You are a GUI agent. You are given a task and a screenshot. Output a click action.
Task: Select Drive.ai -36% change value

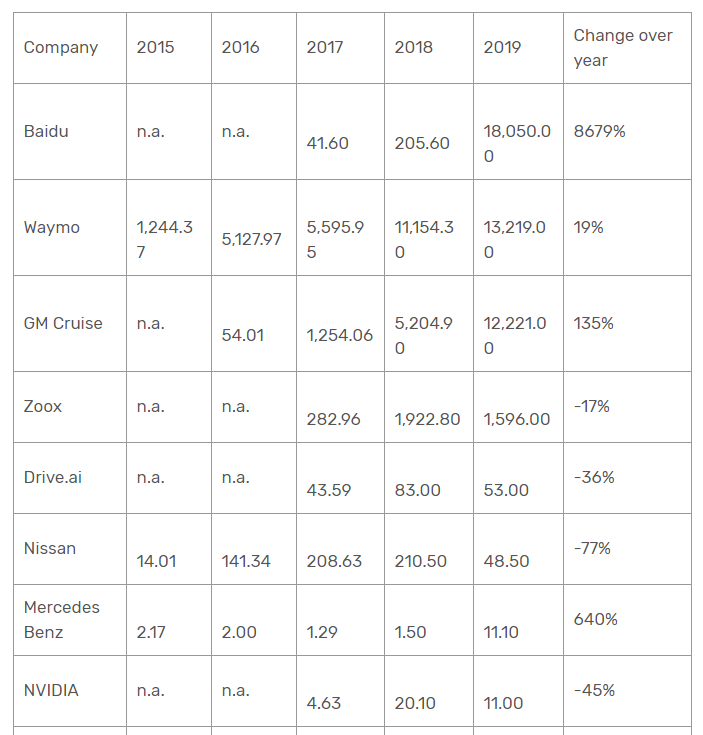(x=594, y=477)
